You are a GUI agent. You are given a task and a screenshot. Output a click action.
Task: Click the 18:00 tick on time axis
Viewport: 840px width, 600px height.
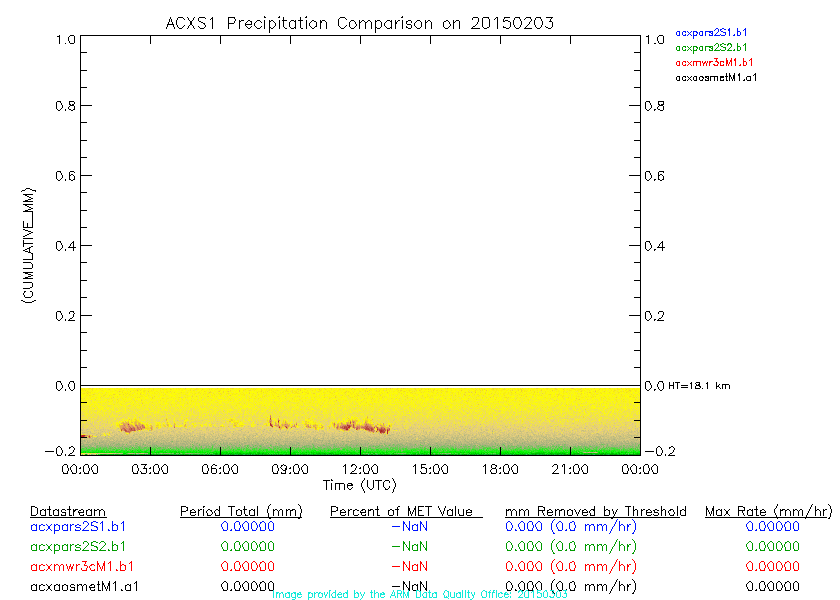click(500, 469)
